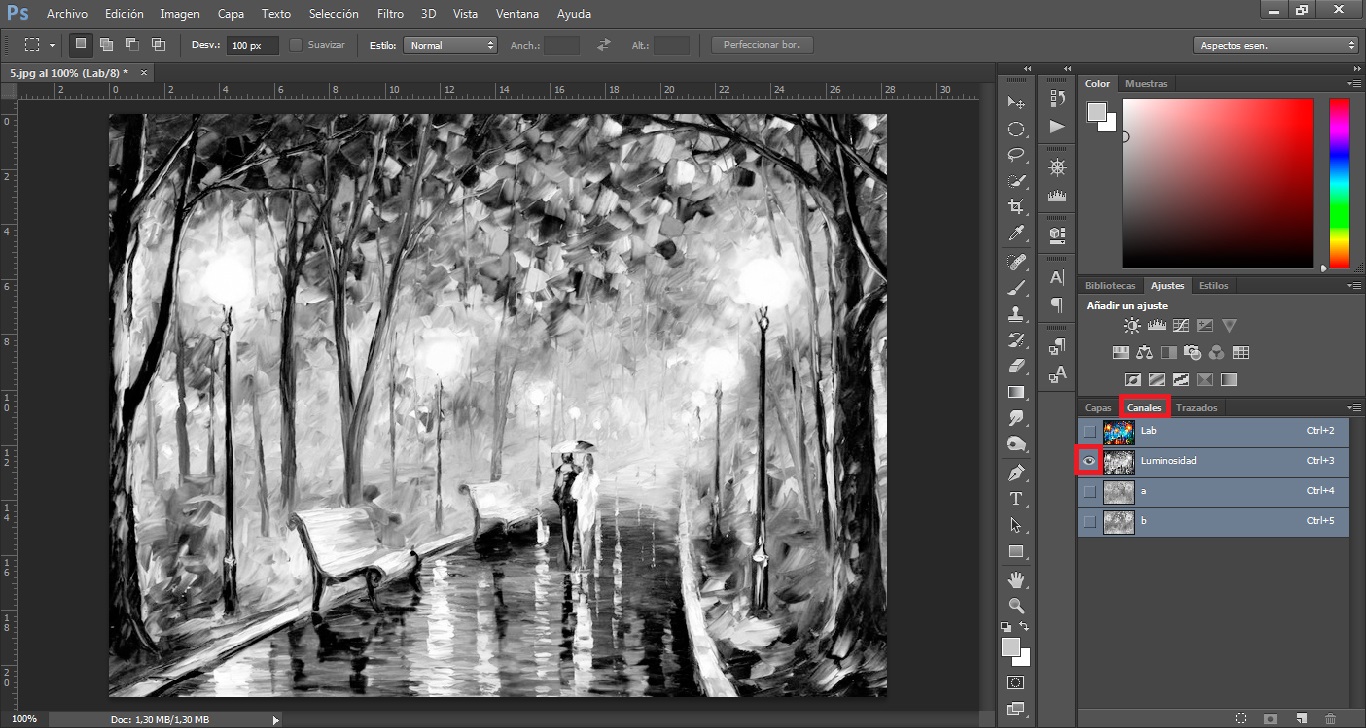Open the marquee tool preset picker arrow
The image size is (1366, 728).
click(x=52, y=46)
